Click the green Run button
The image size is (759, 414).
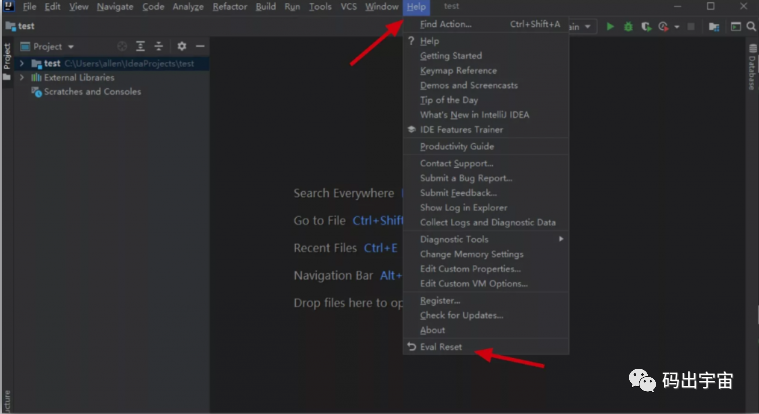(610, 27)
